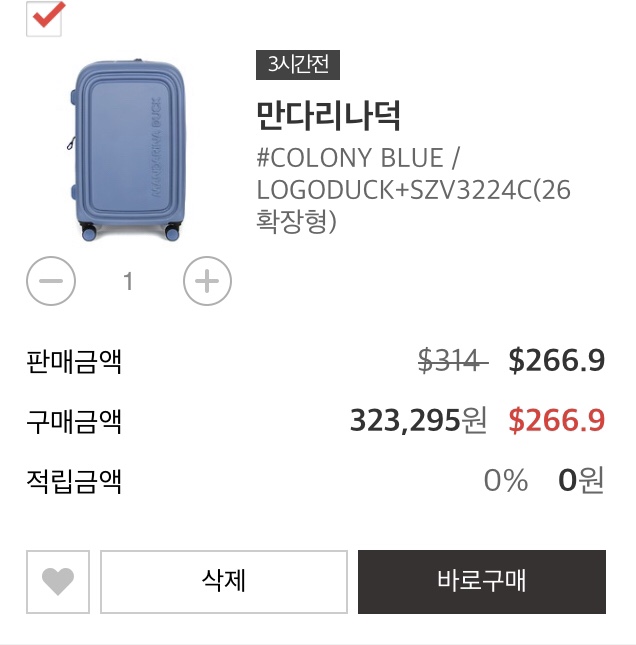The height and width of the screenshot is (645, 636).
Task: Decrease quantity with the minus icon
Action: coord(51,281)
